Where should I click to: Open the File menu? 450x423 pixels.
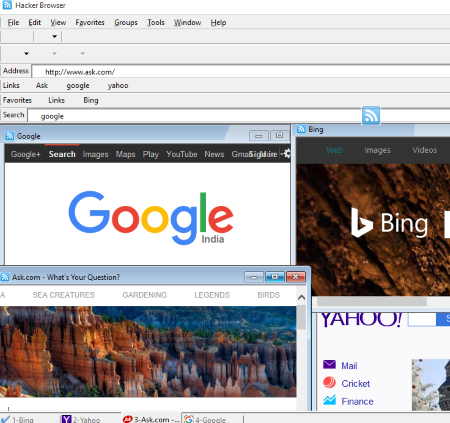13,22
